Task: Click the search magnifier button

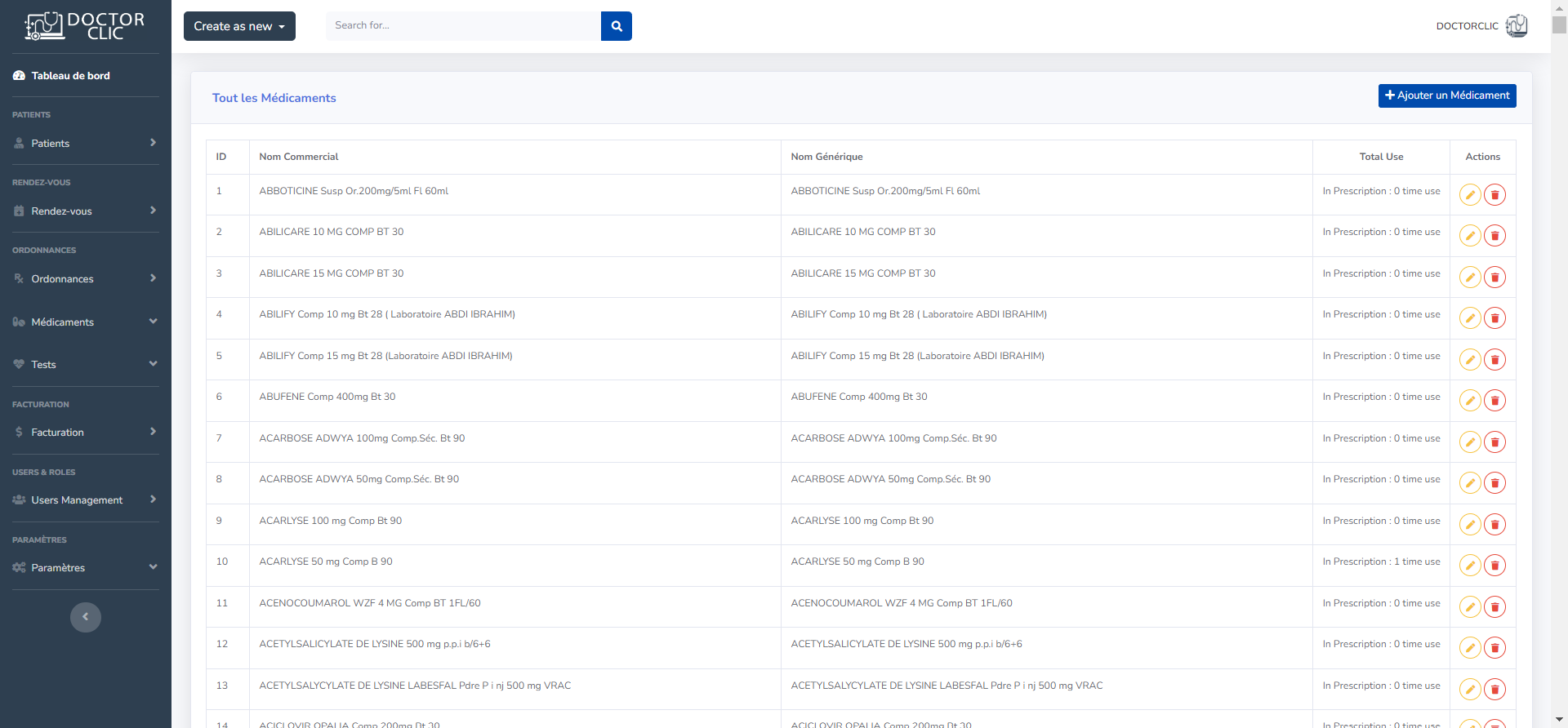Action: [x=617, y=26]
